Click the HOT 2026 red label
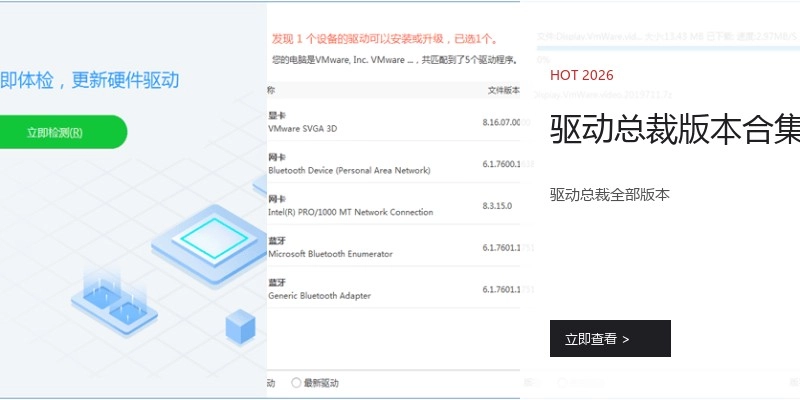Screen dimensions: 800x400 click(582, 76)
